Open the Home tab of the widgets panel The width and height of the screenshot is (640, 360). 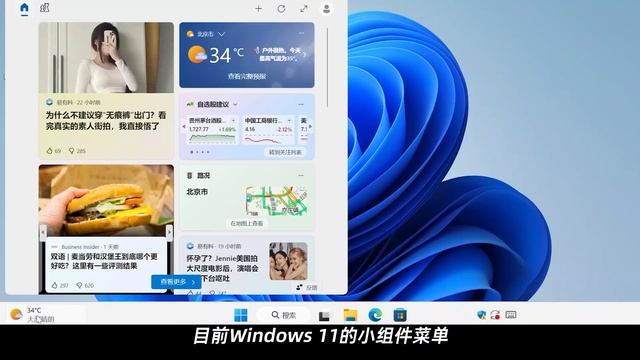[24, 8]
